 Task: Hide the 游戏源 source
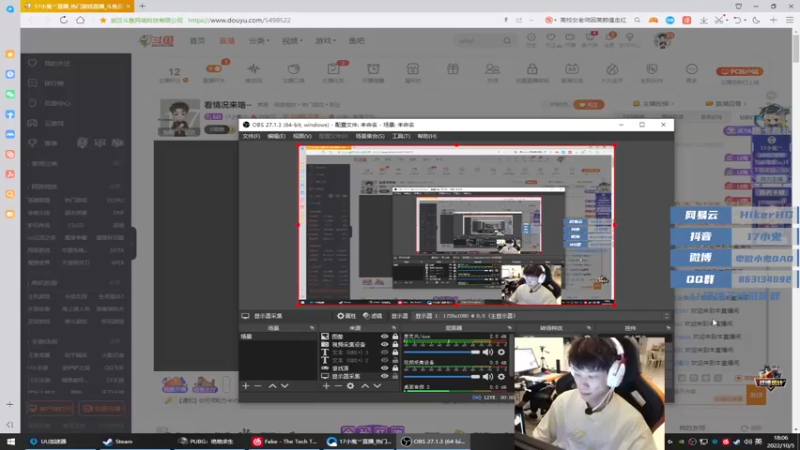(384, 368)
